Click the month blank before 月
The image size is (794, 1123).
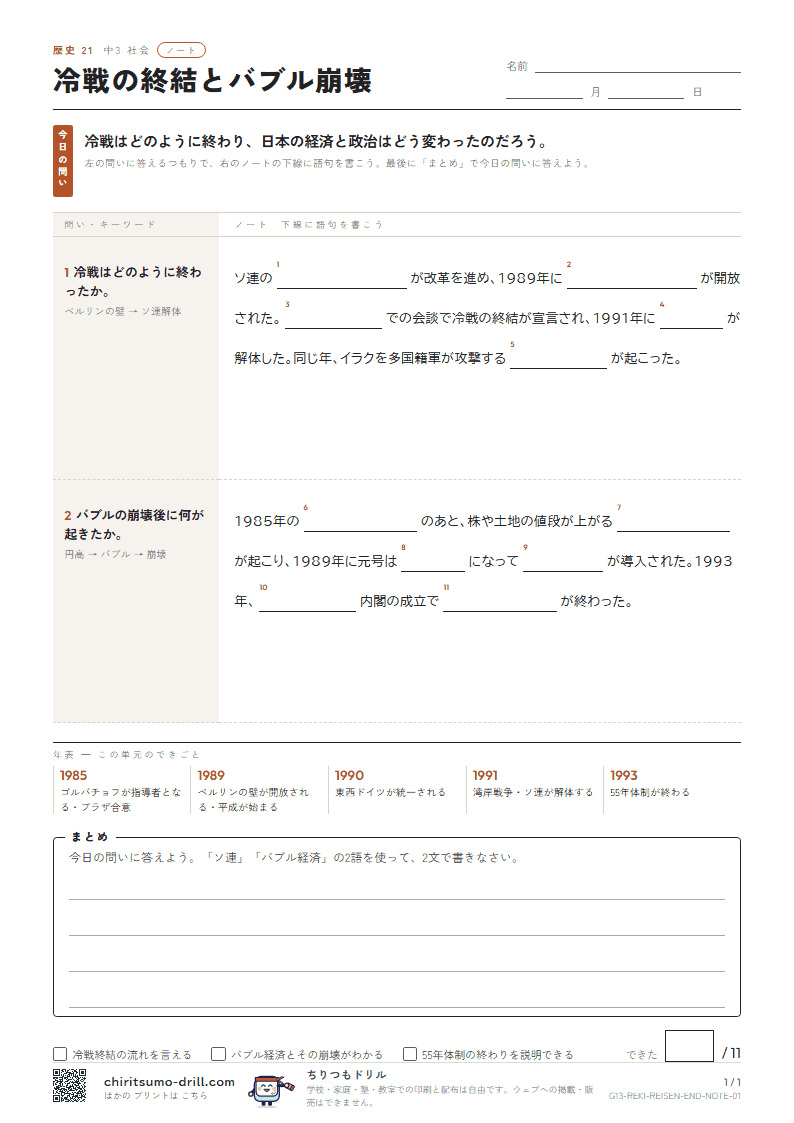click(x=544, y=92)
